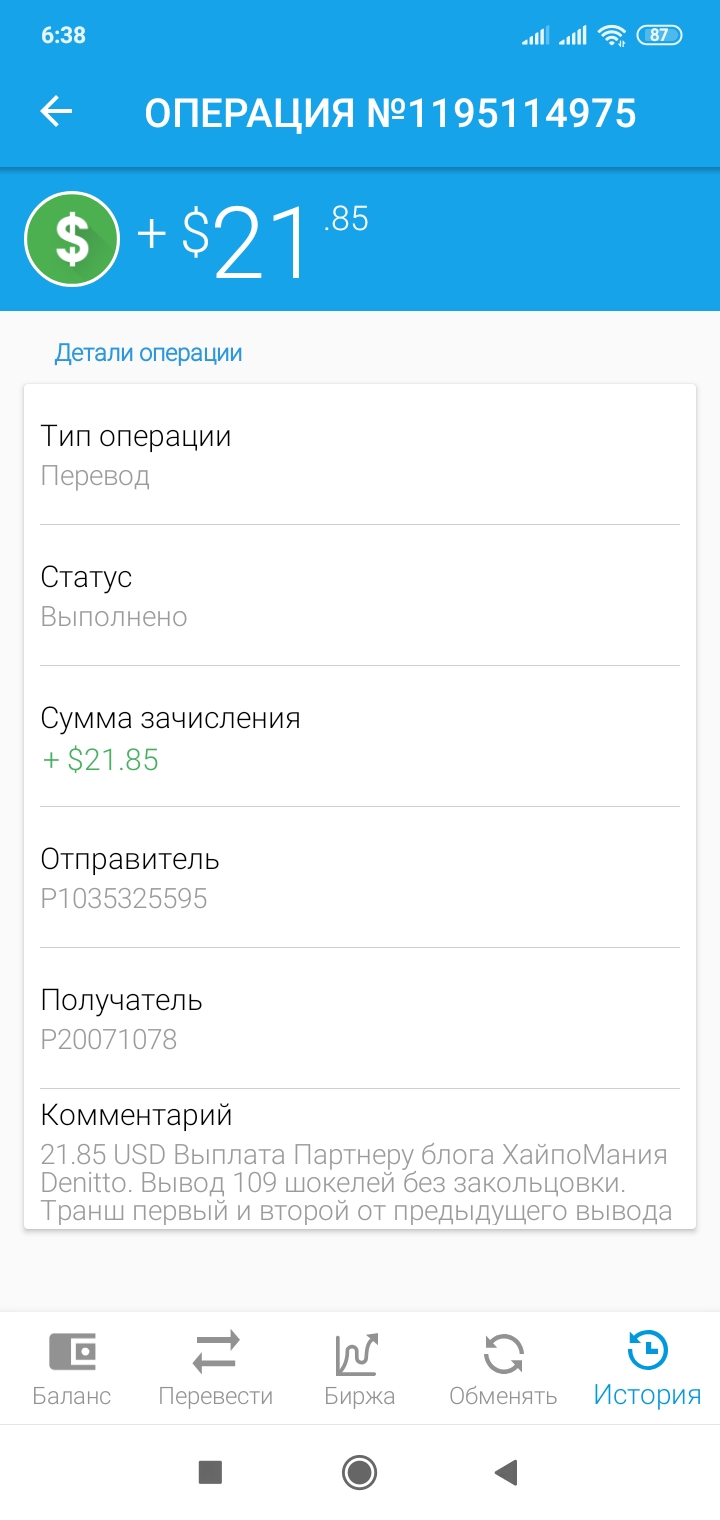The width and height of the screenshot is (720, 1520).
Task: Tap the Обменять exchange icon
Action: click(503, 1354)
